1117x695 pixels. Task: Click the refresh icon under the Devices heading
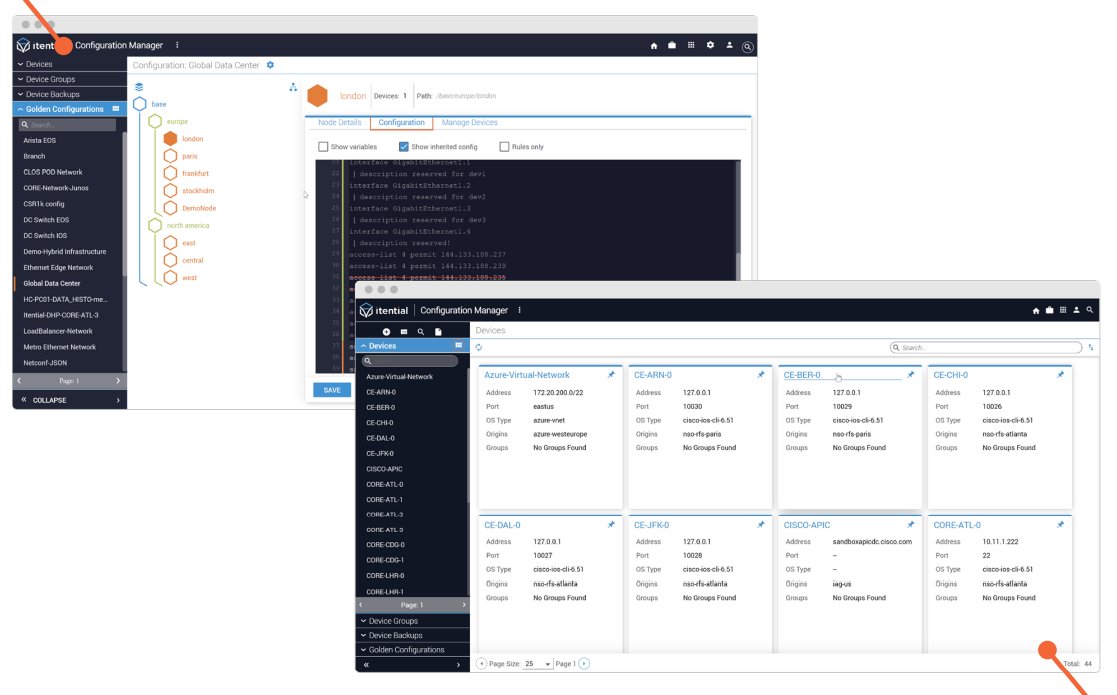[x=479, y=348]
